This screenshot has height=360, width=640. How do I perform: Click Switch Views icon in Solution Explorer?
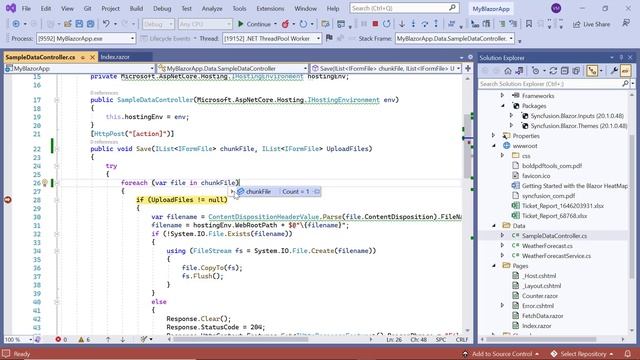pos(519,71)
